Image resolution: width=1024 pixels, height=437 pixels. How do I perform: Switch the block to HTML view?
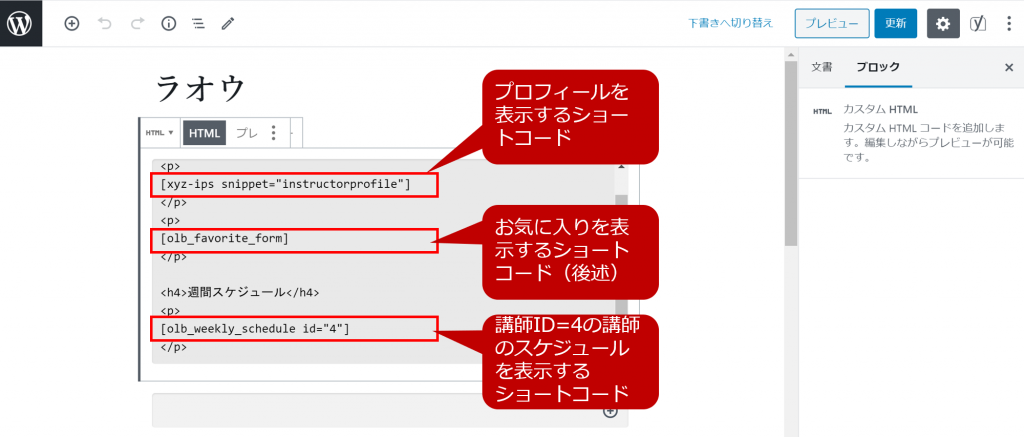coord(204,133)
